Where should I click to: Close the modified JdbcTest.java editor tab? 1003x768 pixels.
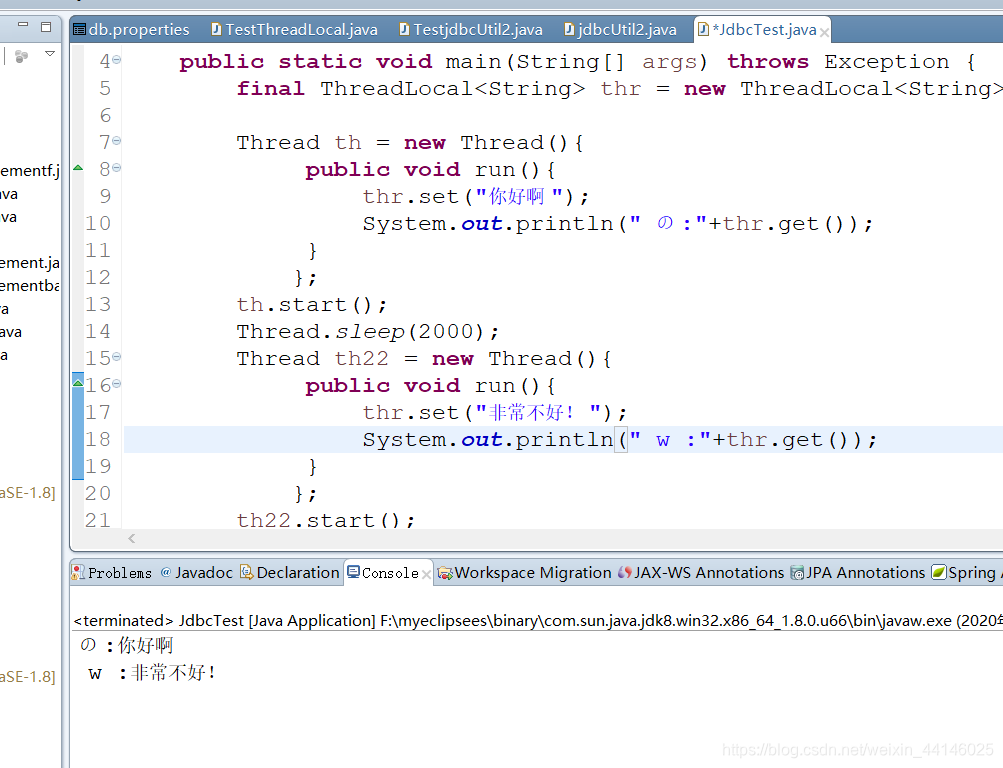tap(826, 30)
